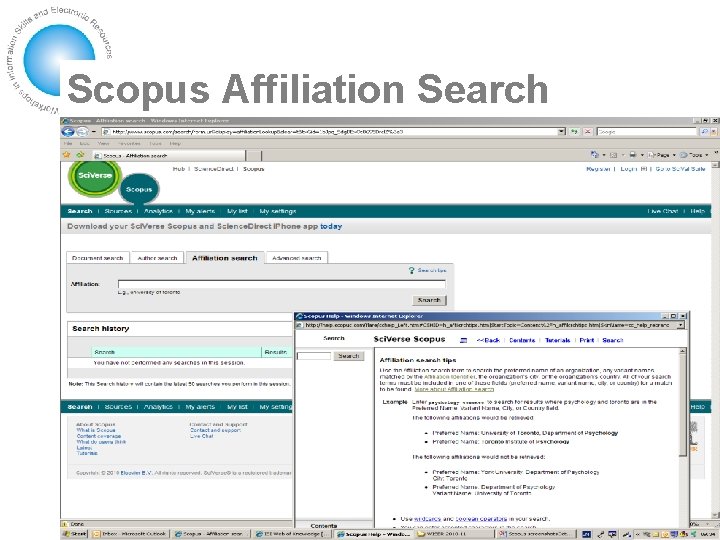Open the Favorites star in IE

pos(67,155)
